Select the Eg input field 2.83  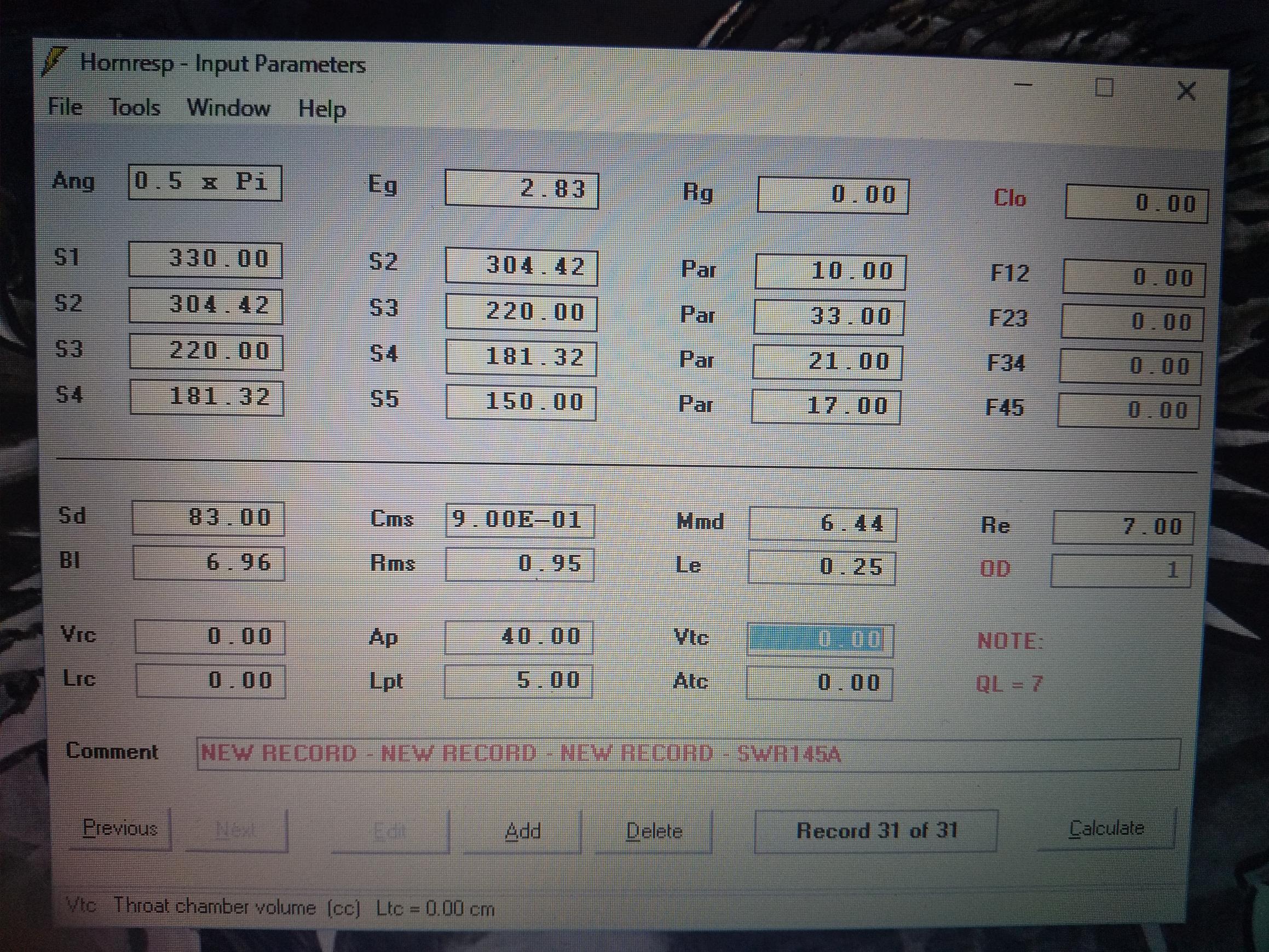[522, 189]
